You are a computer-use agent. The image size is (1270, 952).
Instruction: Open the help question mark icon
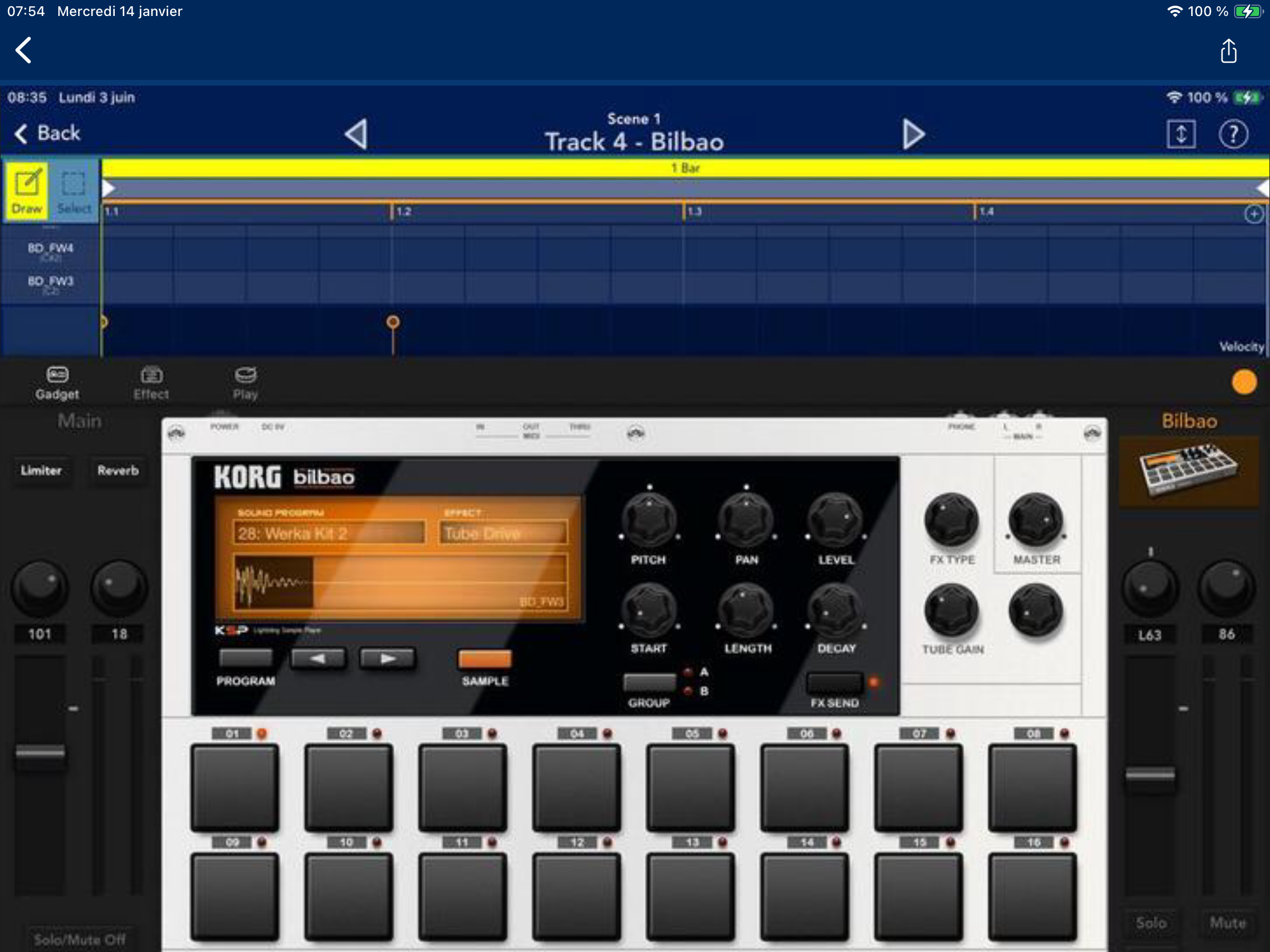click(1233, 134)
